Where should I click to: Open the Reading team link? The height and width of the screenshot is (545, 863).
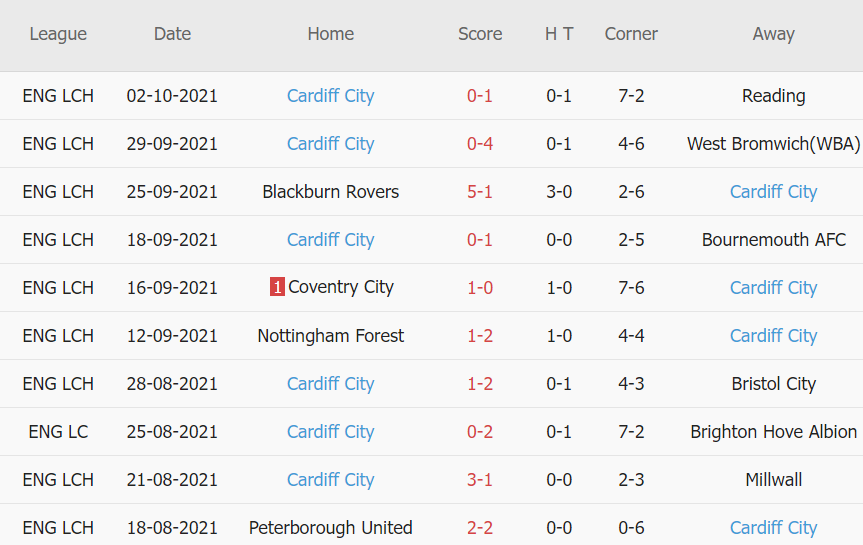[773, 96]
